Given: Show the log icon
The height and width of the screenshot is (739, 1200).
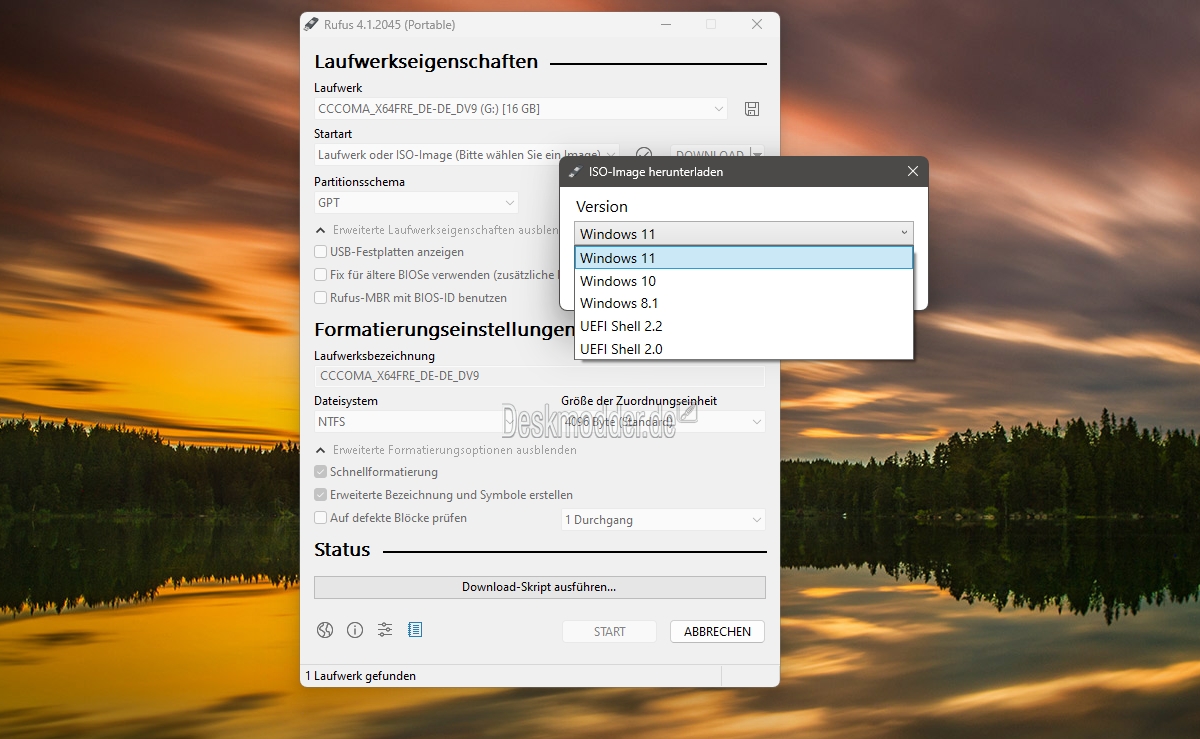Looking at the screenshot, I should [415, 630].
